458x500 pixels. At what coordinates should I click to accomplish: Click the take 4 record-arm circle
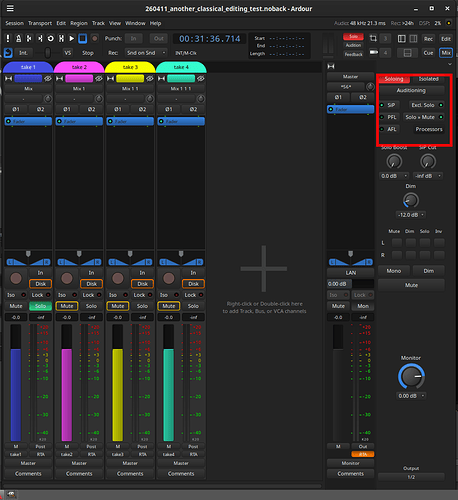click(x=169, y=278)
